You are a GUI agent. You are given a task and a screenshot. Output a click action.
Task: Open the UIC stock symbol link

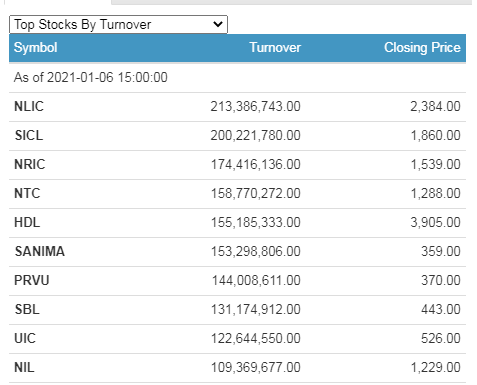point(25,339)
